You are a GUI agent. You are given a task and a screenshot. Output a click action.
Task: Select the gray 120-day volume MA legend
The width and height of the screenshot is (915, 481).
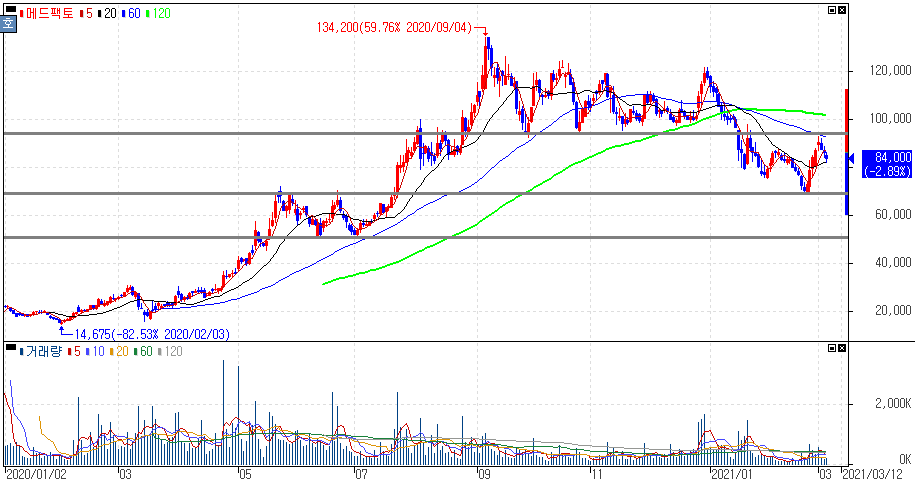170,351
